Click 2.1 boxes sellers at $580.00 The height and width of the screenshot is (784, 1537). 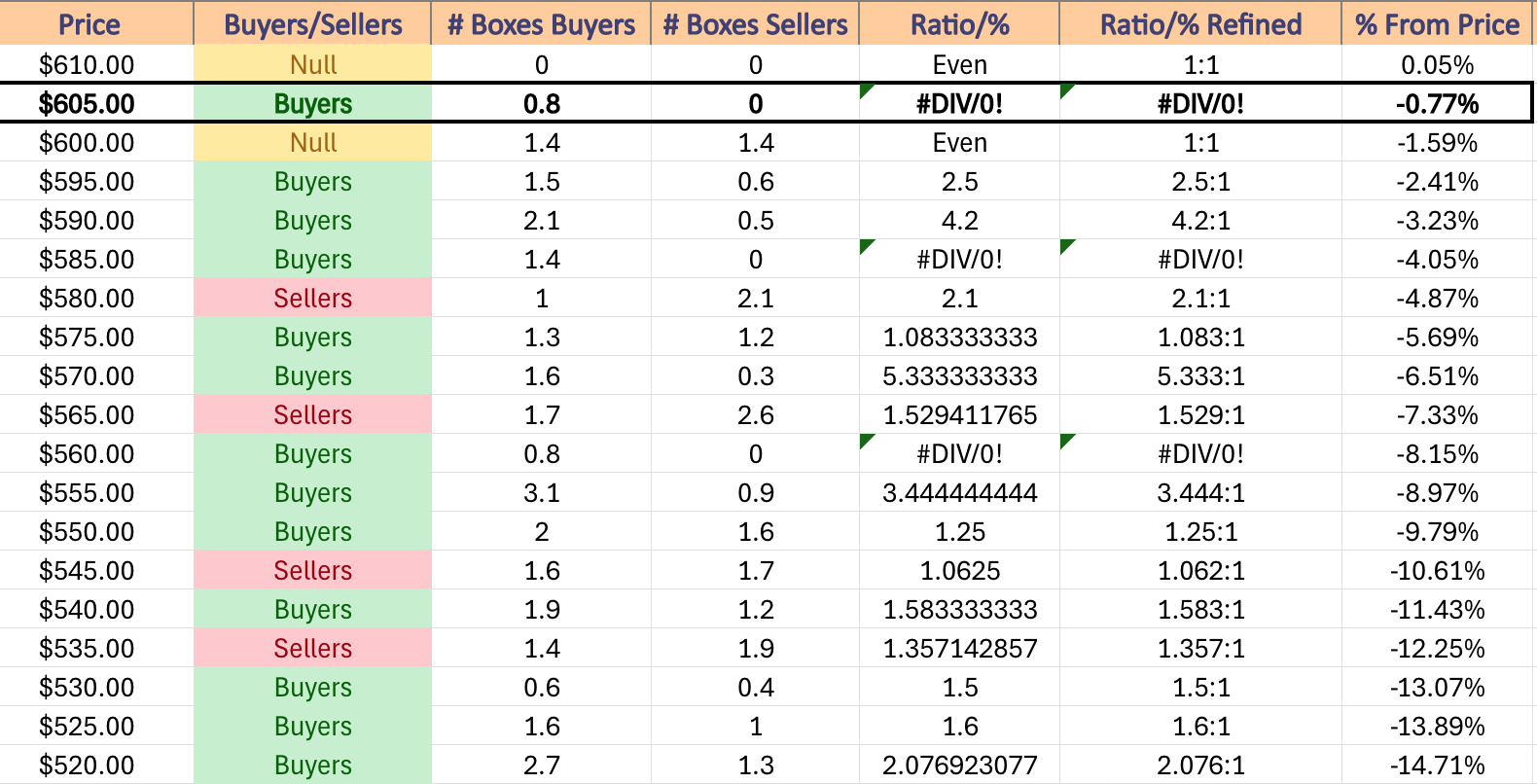coord(755,298)
